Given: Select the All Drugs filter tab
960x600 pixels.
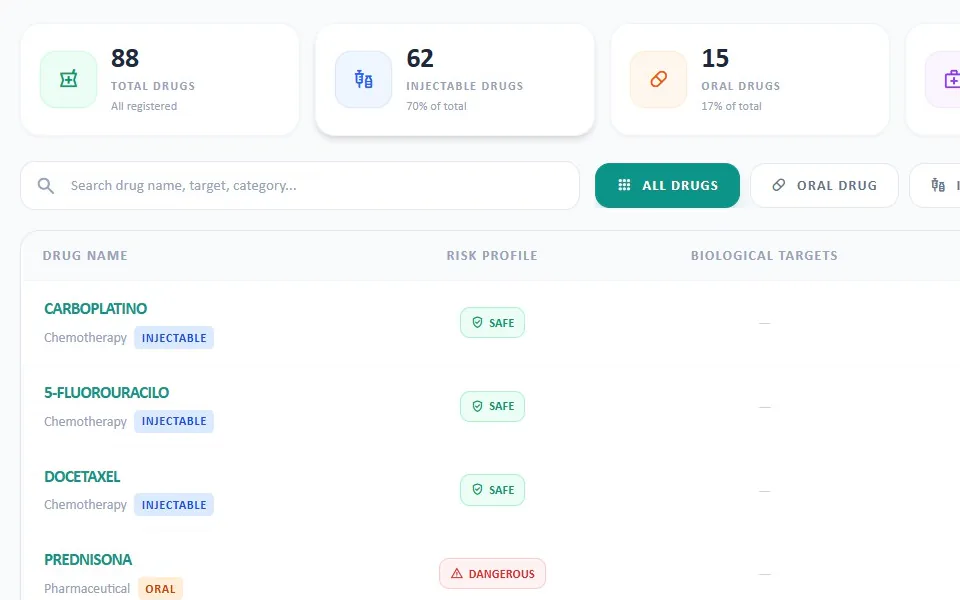Looking at the screenshot, I should (667, 186).
